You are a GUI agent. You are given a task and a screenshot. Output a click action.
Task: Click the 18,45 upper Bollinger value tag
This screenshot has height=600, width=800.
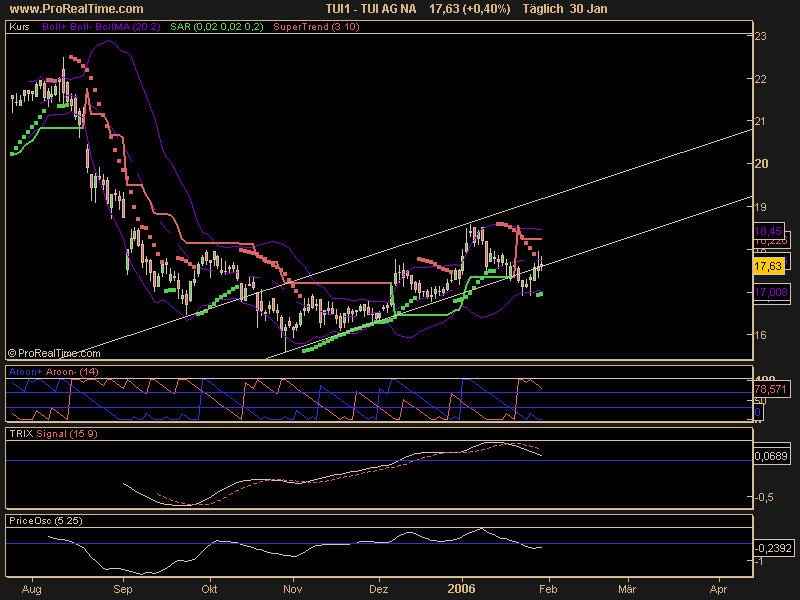coord(768,231)
